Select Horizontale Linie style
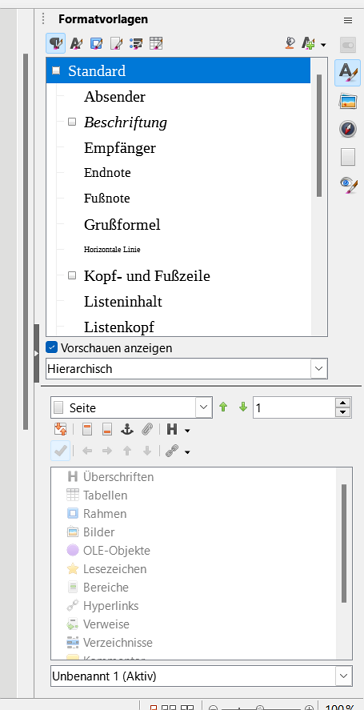The width and height of the screenshot is (364, 710). [x=112, y=249]
